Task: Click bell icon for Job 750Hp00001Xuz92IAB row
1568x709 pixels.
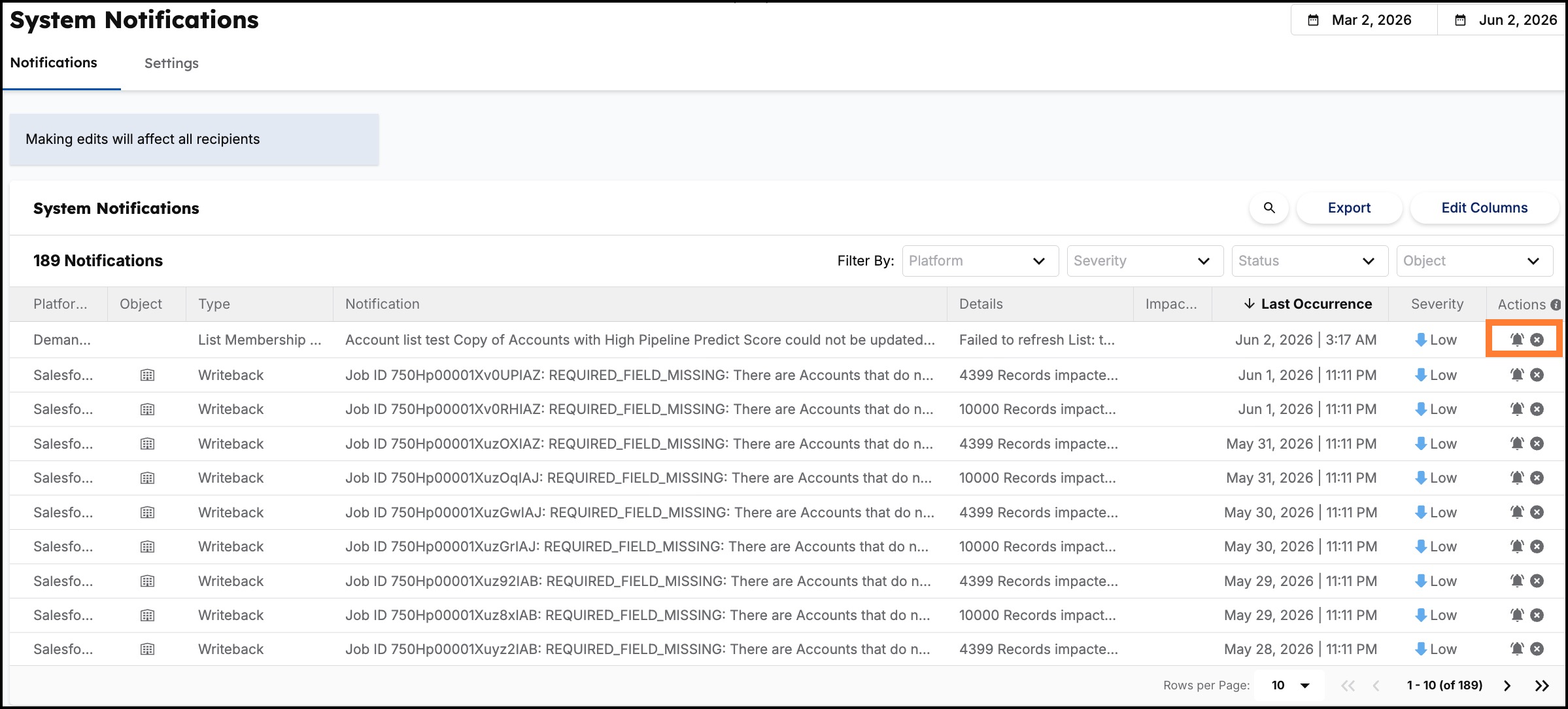Action: [1517, 581]
